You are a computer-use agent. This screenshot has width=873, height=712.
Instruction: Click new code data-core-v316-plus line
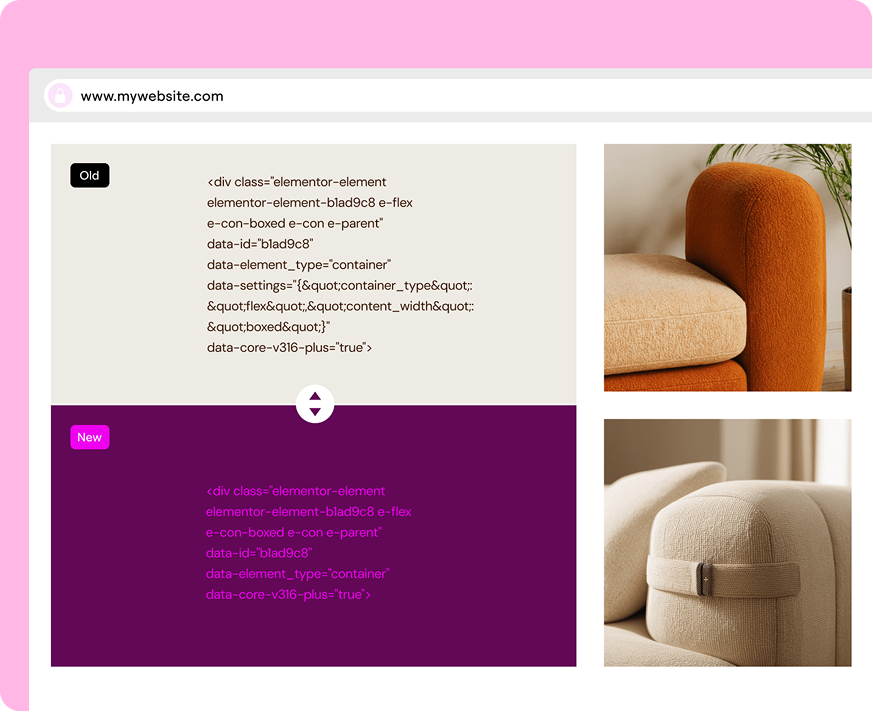point(288,595)
